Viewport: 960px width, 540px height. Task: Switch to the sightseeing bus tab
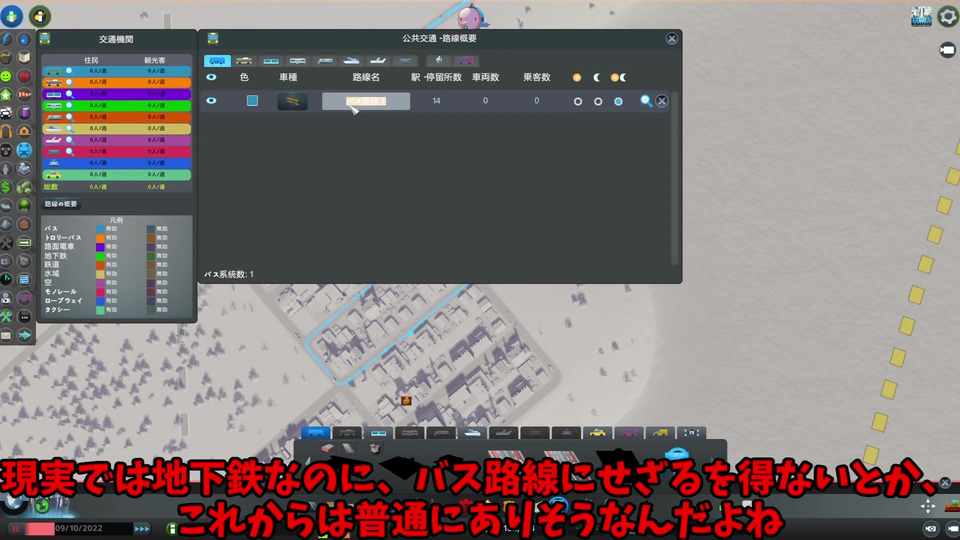465,61
